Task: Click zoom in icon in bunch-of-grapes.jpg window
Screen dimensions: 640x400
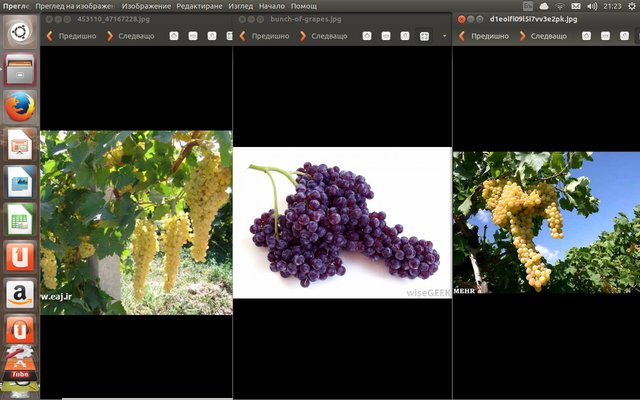Action: 366,36
